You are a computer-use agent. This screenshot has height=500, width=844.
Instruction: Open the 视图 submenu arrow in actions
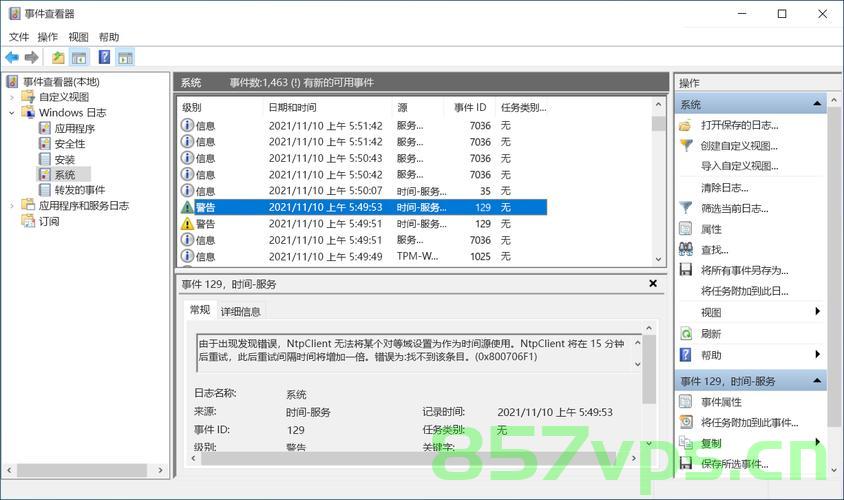pyautogui.click(x=818, y=311)
